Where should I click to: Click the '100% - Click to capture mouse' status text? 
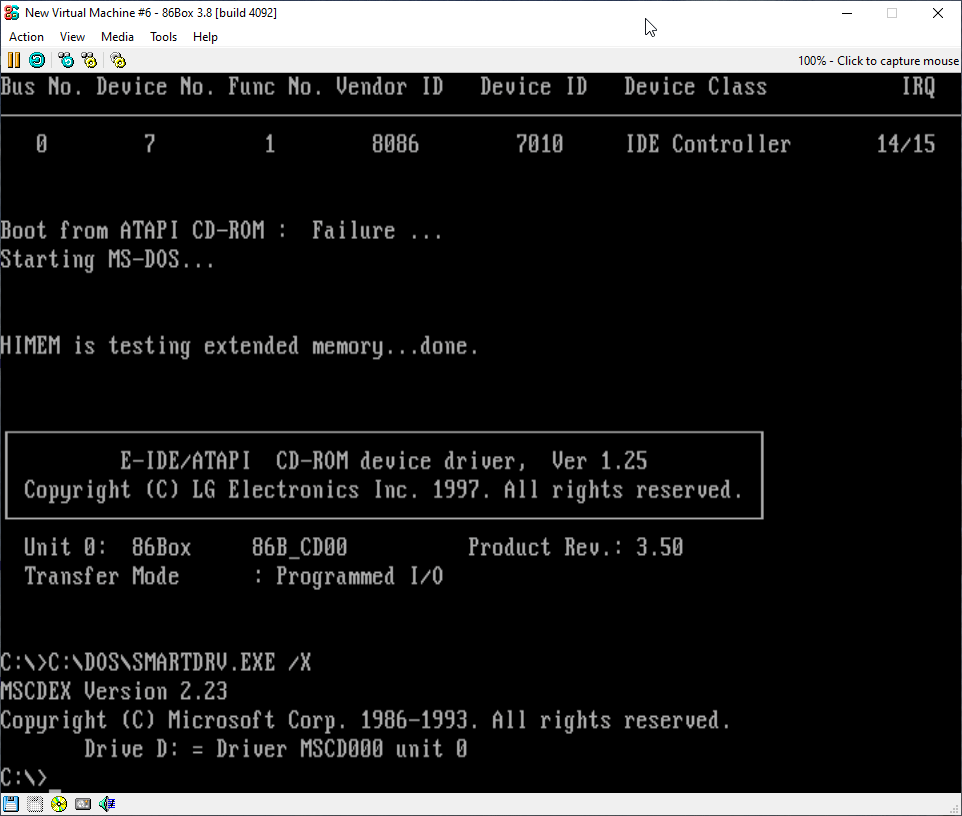(x=877, y=61)
